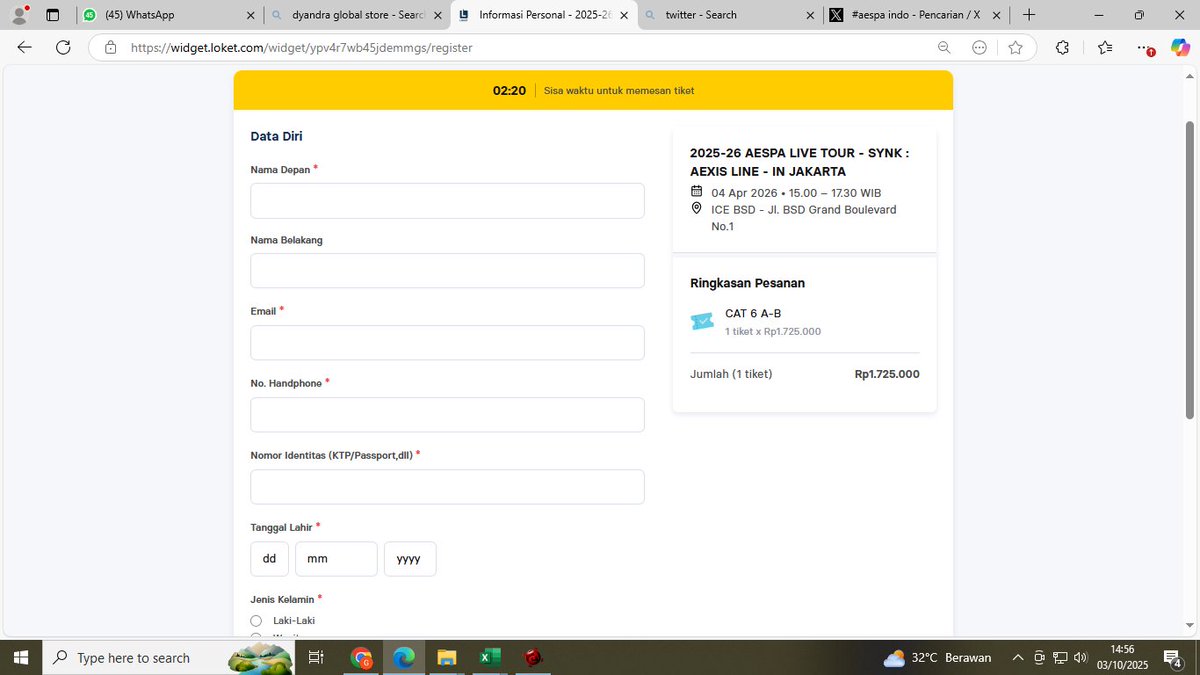Focus the Email input field

click(x=447, y=342)
